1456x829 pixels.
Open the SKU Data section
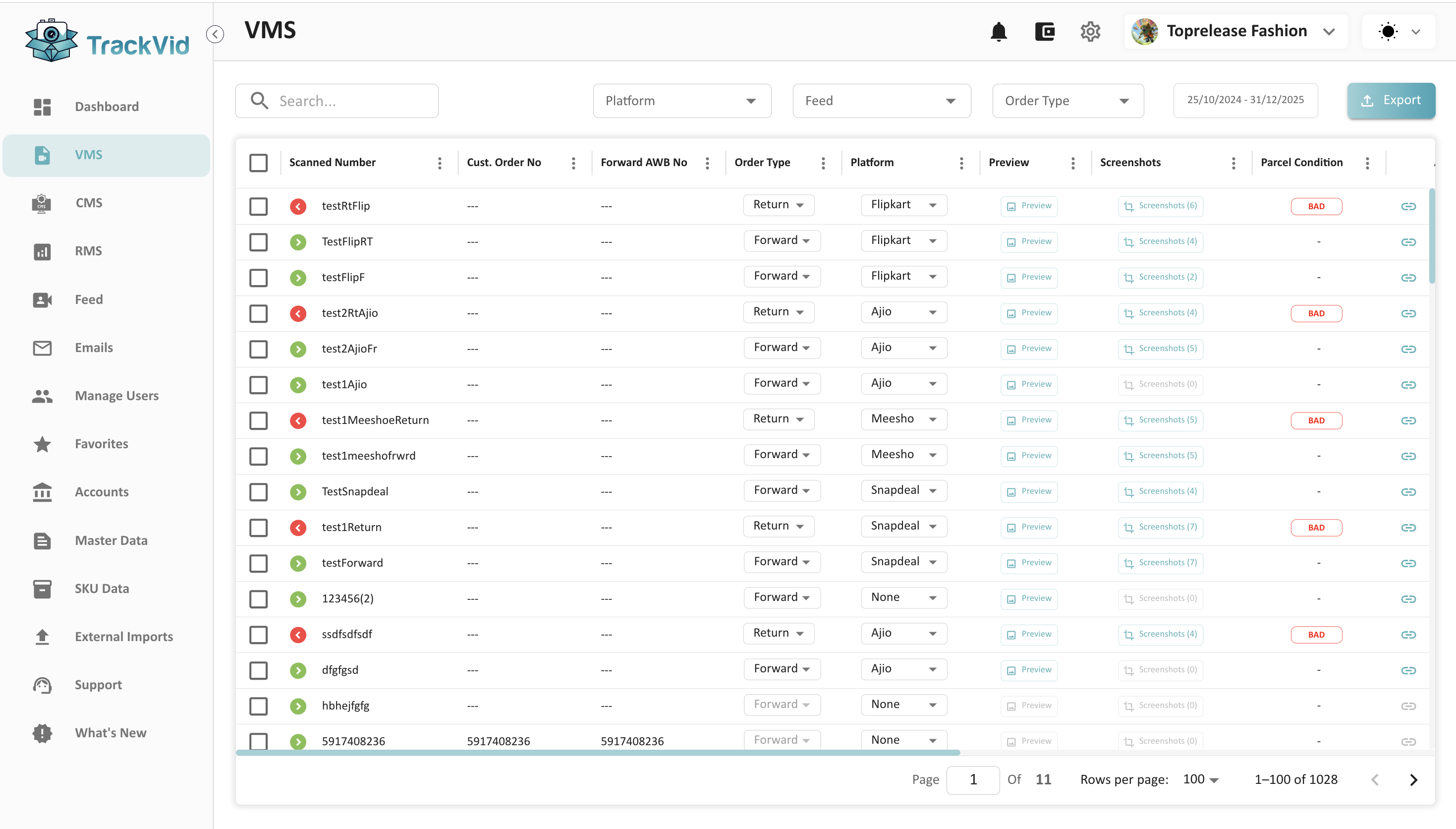(102, 588)
